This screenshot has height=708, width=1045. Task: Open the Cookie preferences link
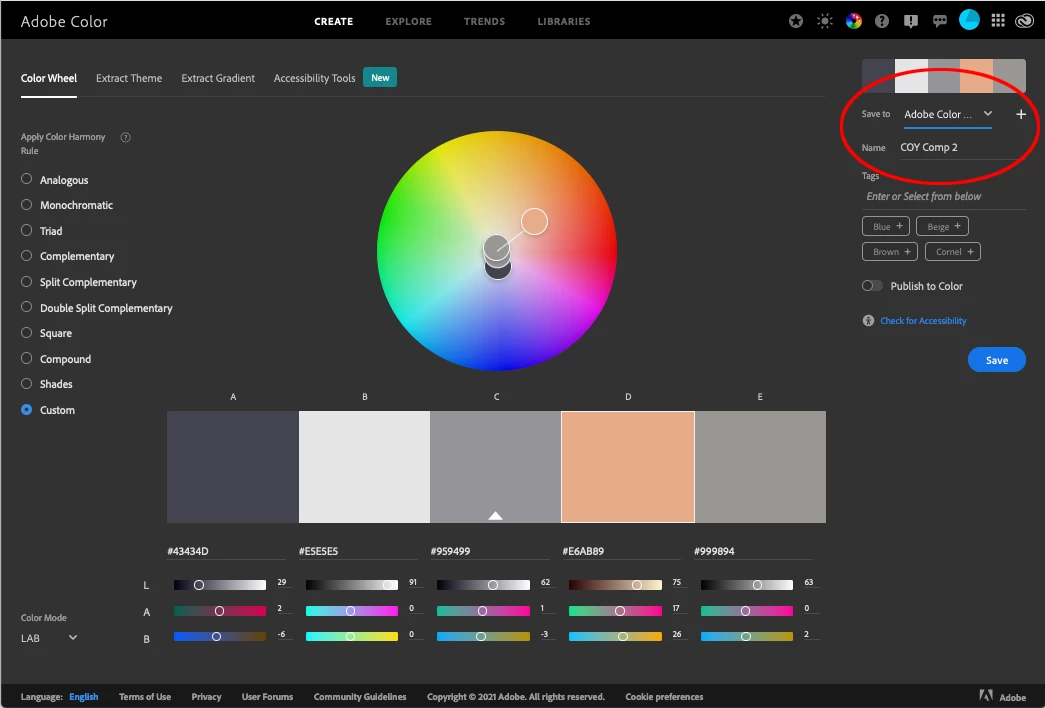[x=664, y=697]
